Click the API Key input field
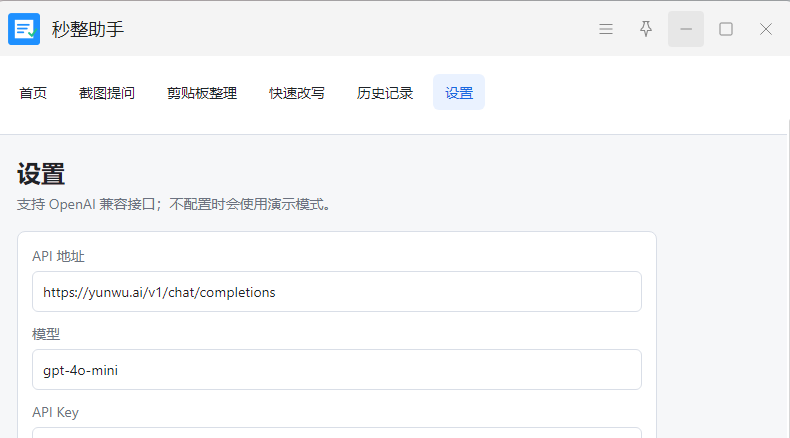Image resolution: width=790 pixels, height=438 pixels. [337, 432]
